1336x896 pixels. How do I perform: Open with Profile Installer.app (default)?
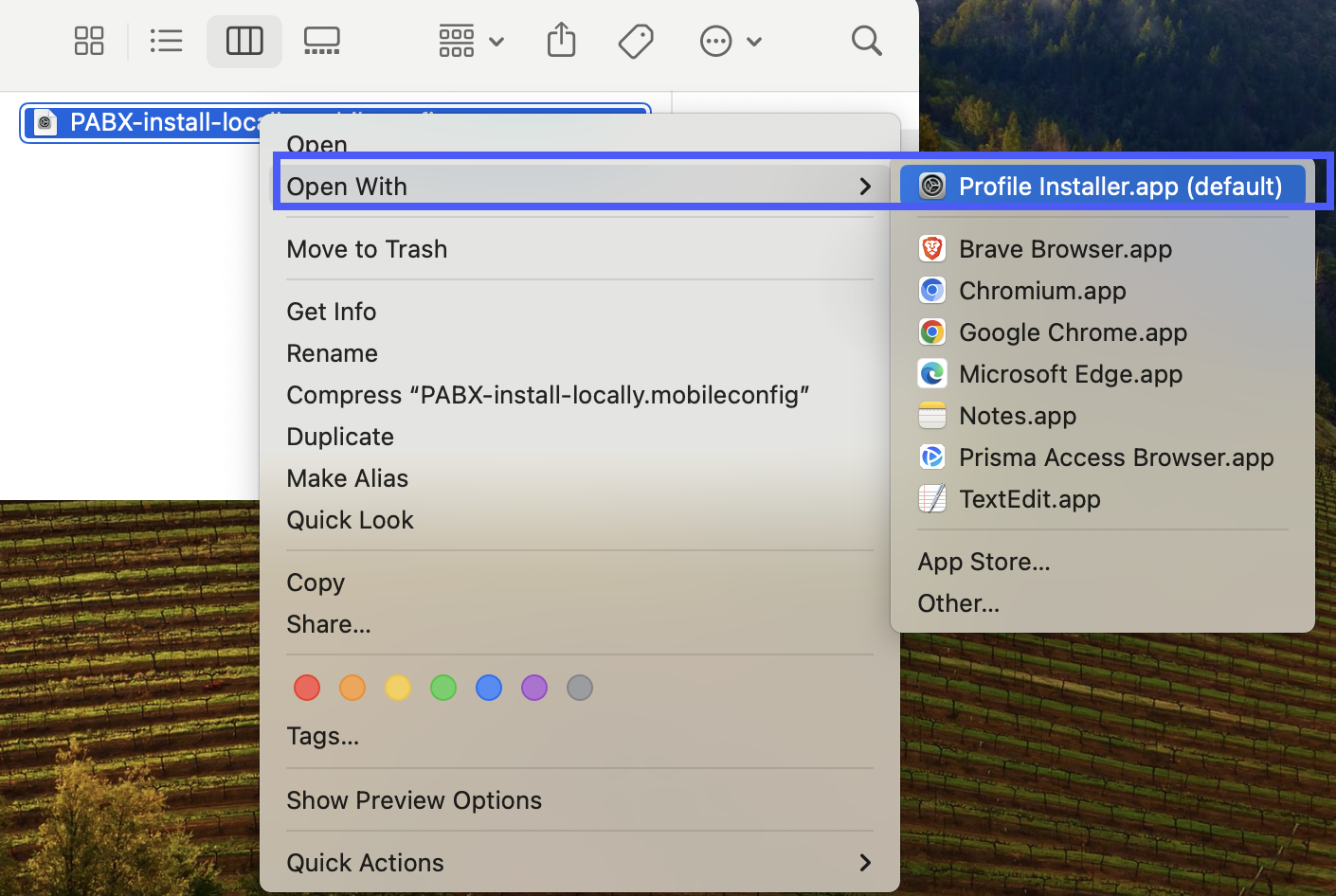point(1103,187)
